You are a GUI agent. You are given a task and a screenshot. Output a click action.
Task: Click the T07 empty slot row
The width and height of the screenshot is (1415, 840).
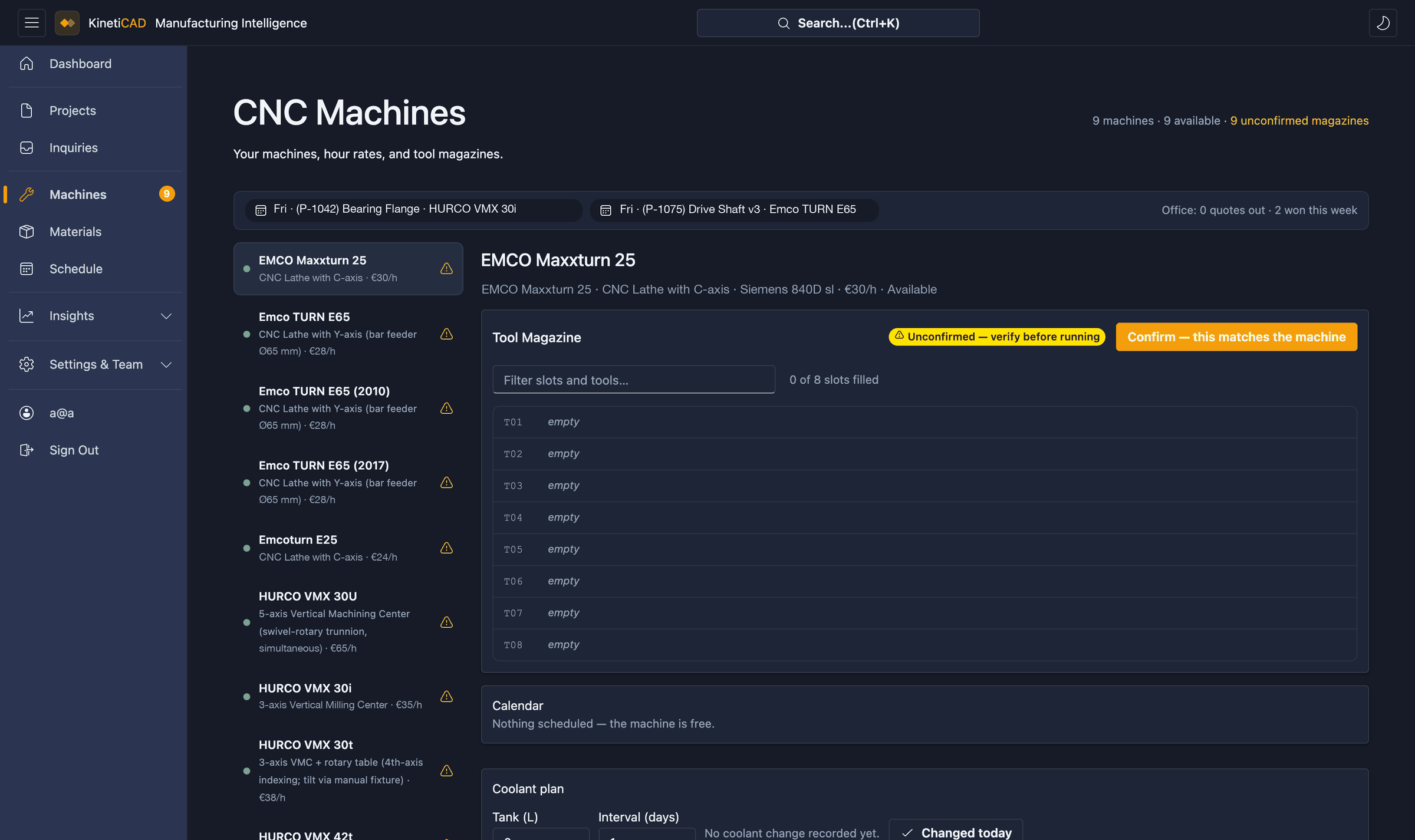pyautogui.click(x=925, y=613)
